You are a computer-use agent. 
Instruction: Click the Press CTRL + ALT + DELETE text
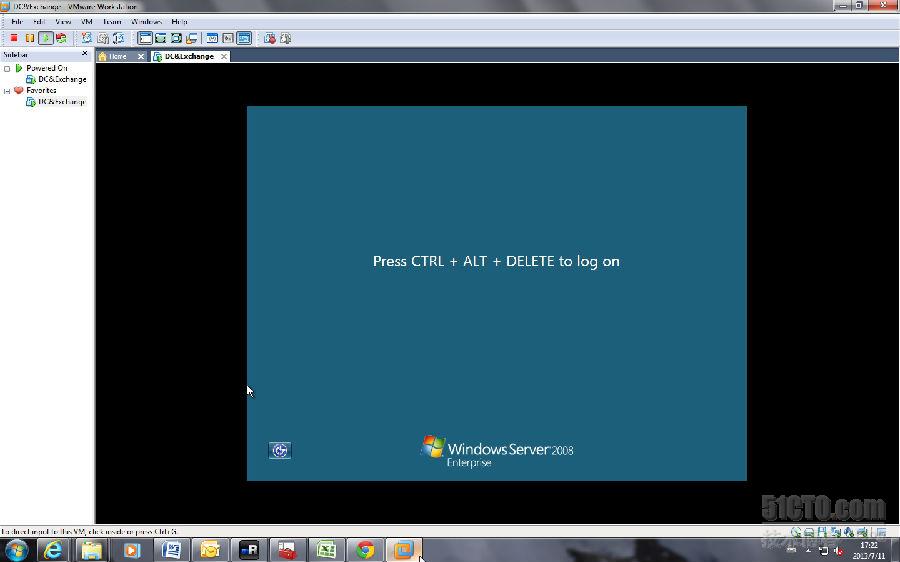click(496, 261)
